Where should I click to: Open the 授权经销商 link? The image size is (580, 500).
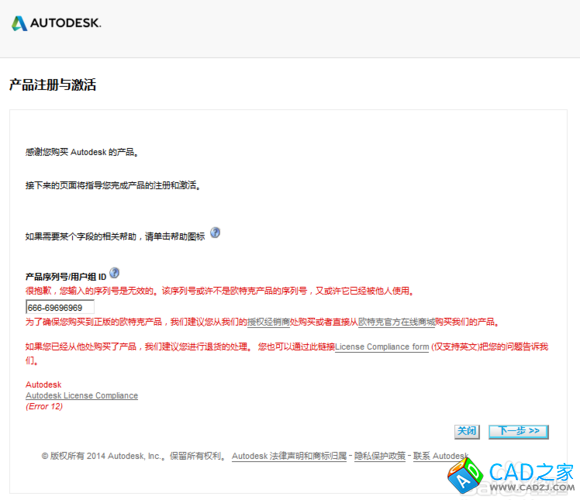coord(269,322)
